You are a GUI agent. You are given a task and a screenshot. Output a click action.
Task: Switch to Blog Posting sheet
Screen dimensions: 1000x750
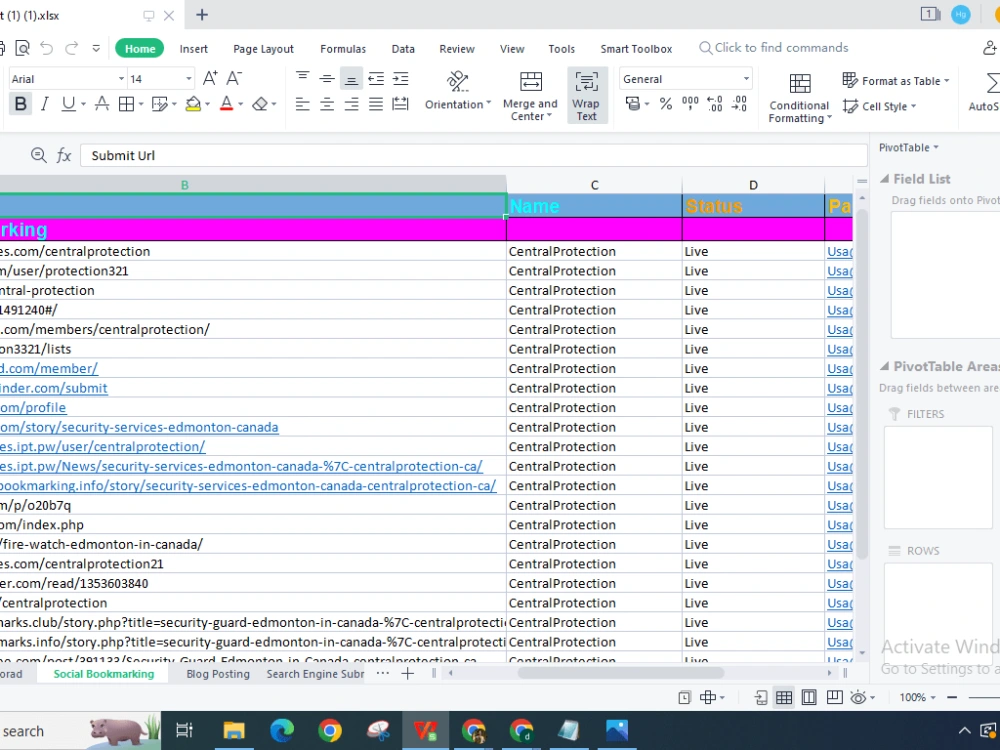tap(218, 674)
